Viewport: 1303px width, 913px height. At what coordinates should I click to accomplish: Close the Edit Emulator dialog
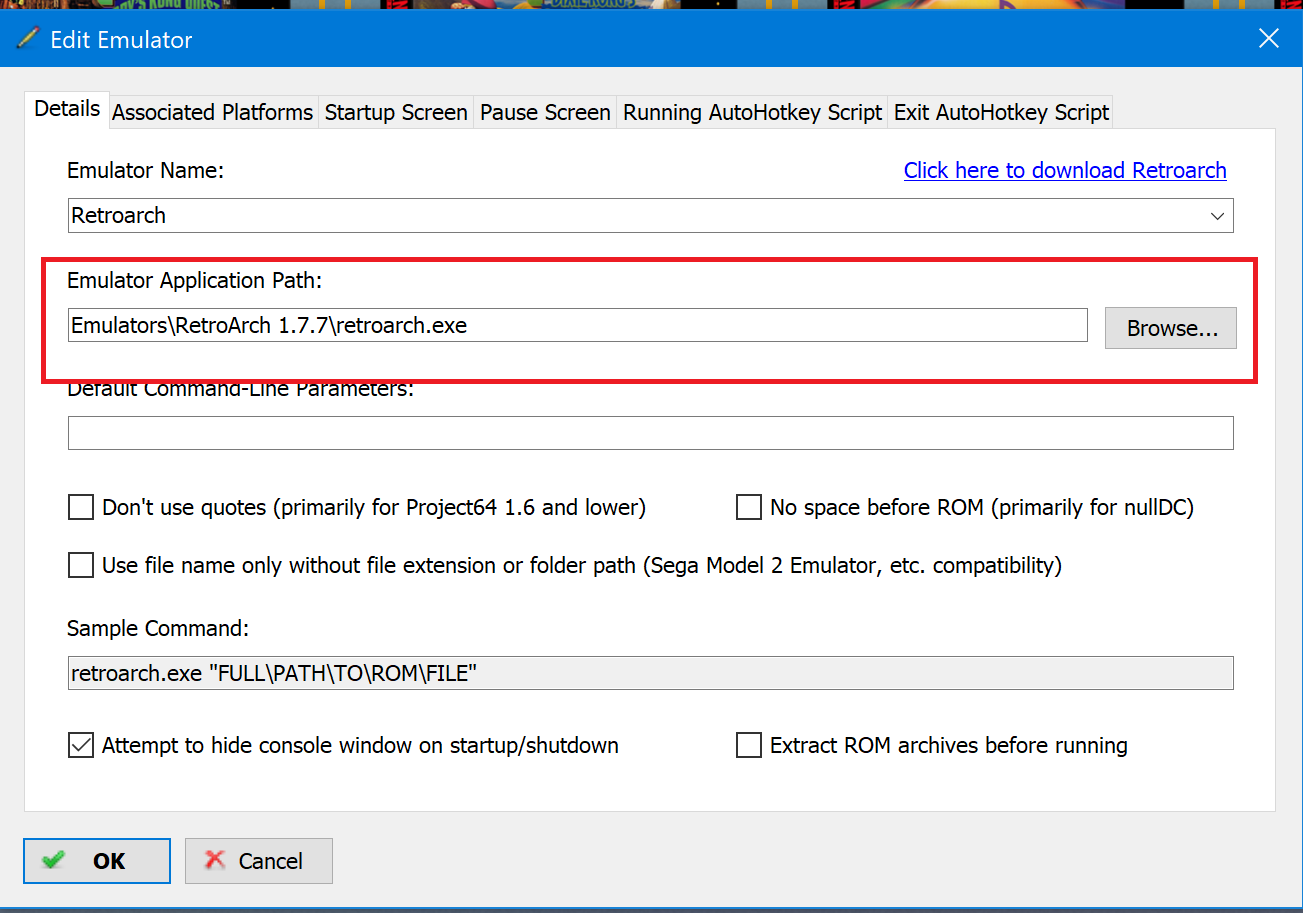coord(1268,39)
